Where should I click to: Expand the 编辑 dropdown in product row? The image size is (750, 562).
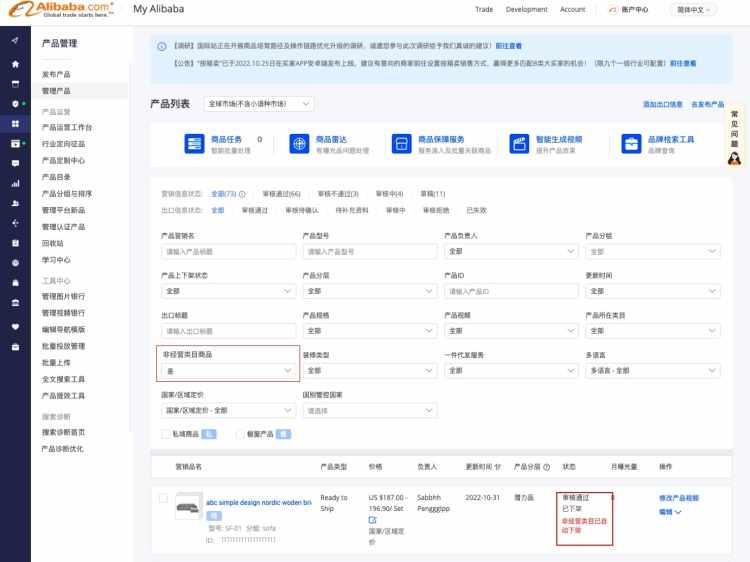click(x=670, y=512)
